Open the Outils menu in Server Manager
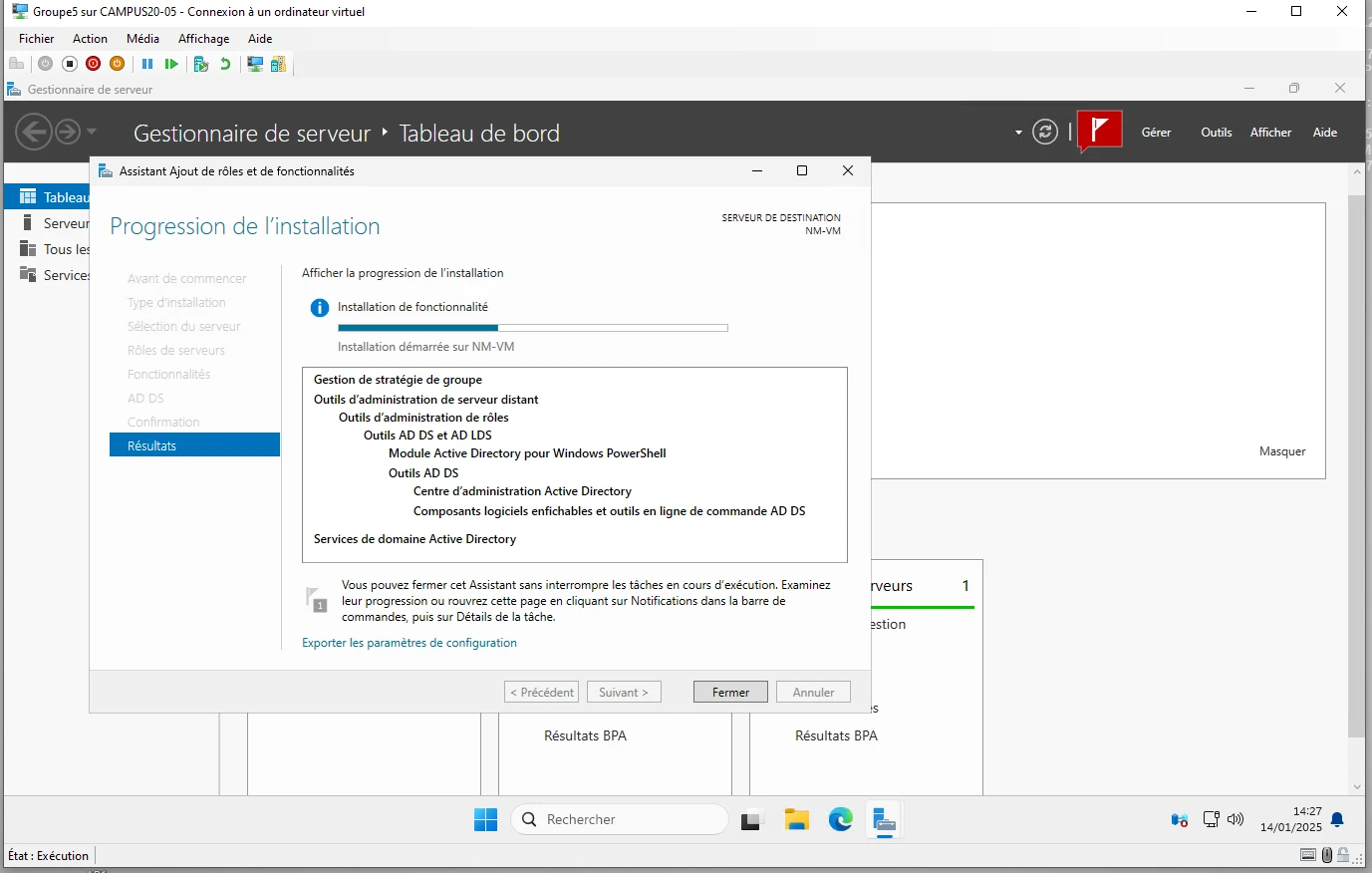1372x873 pixels. (1216, 133)
